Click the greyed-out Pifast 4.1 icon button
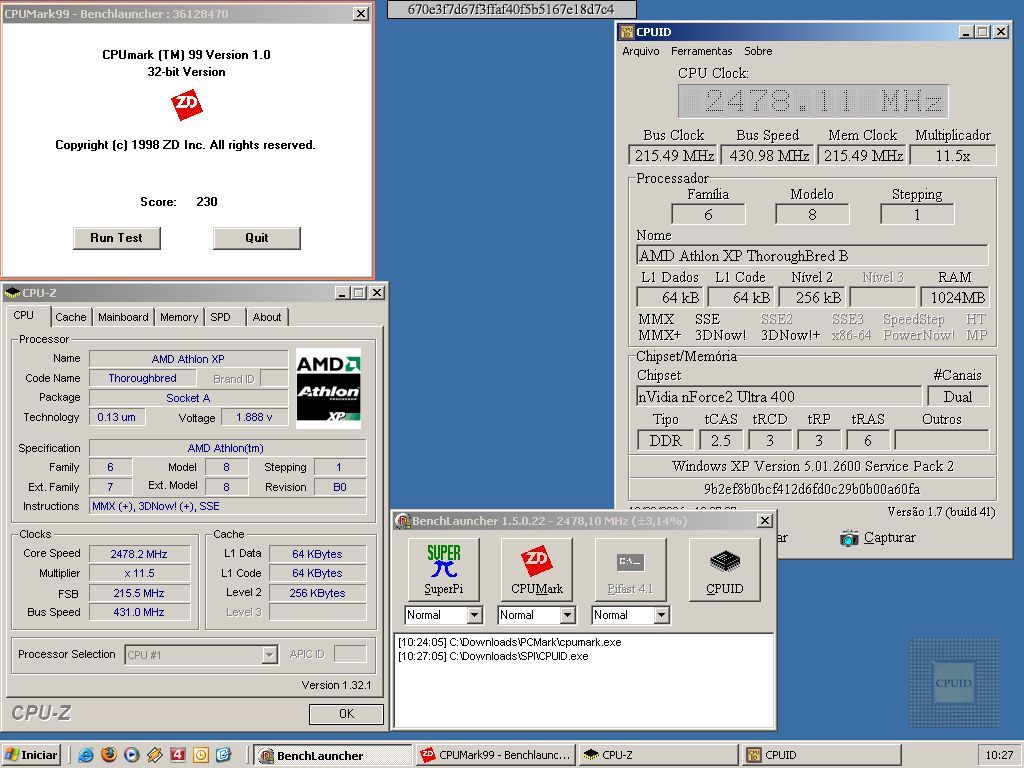The image size is (1024, 768). click(x=630, y=569)
